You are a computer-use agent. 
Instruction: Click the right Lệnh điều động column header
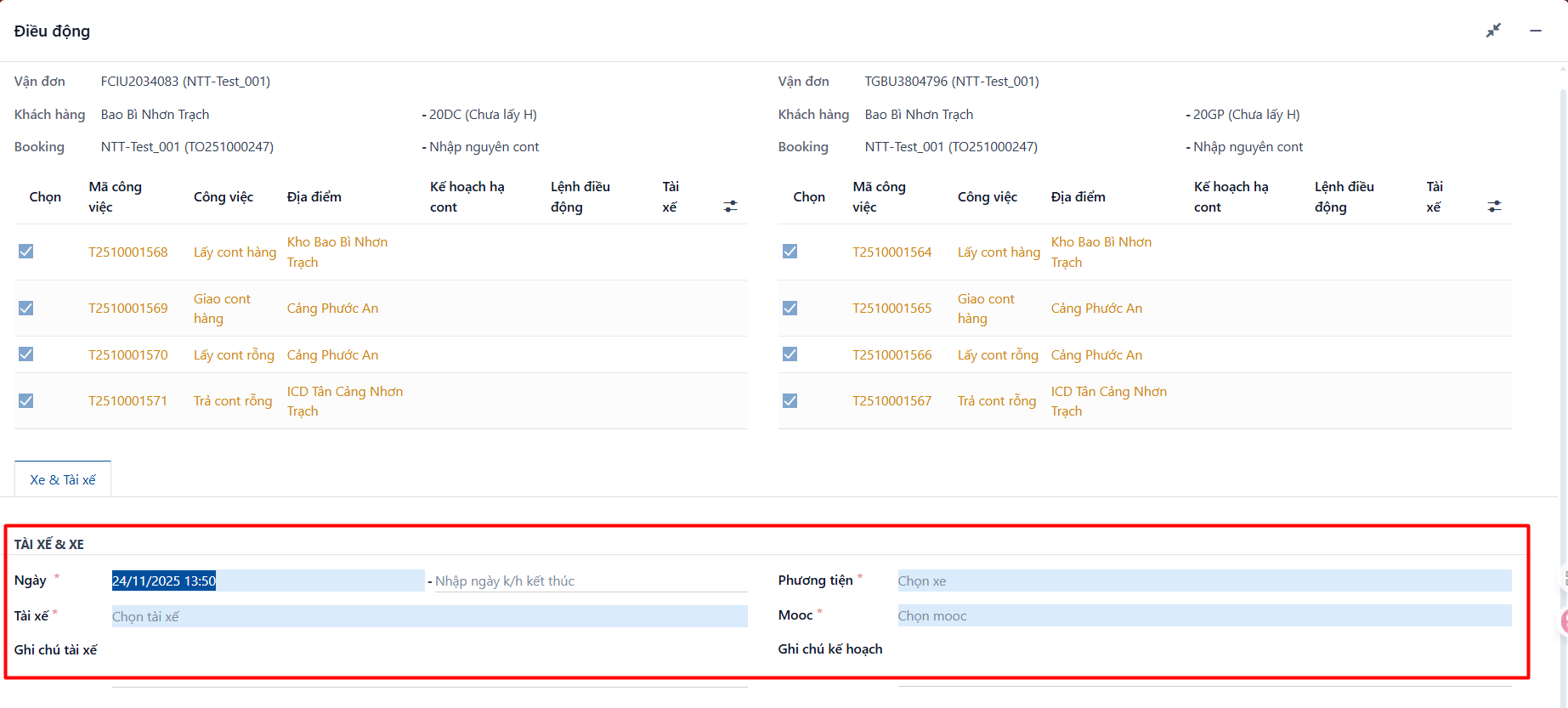(x=1344, y=197)
